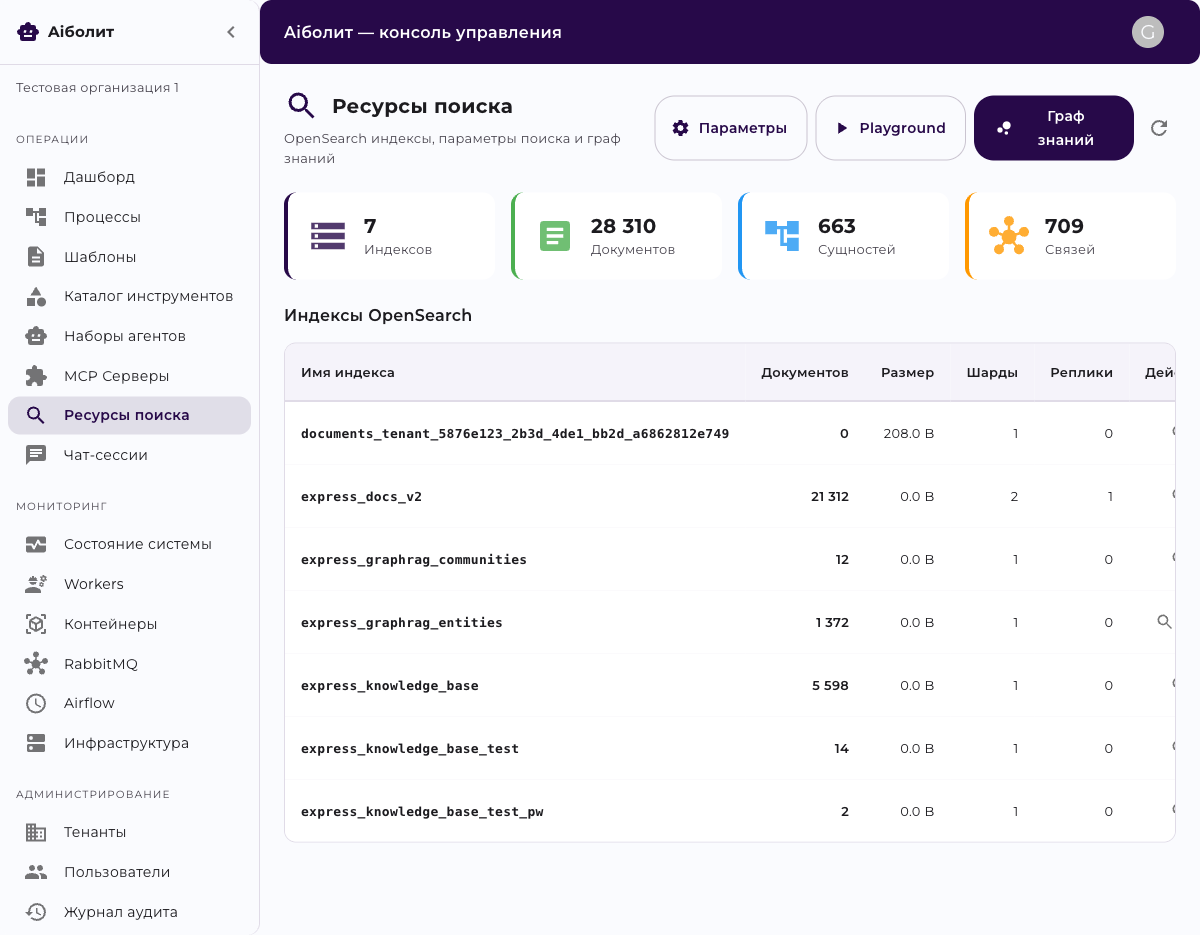Image resolution: width=1200 pixels, height=935 pixels.
Task: Open Чат-сессии menu item
Action: click(105, 455)
